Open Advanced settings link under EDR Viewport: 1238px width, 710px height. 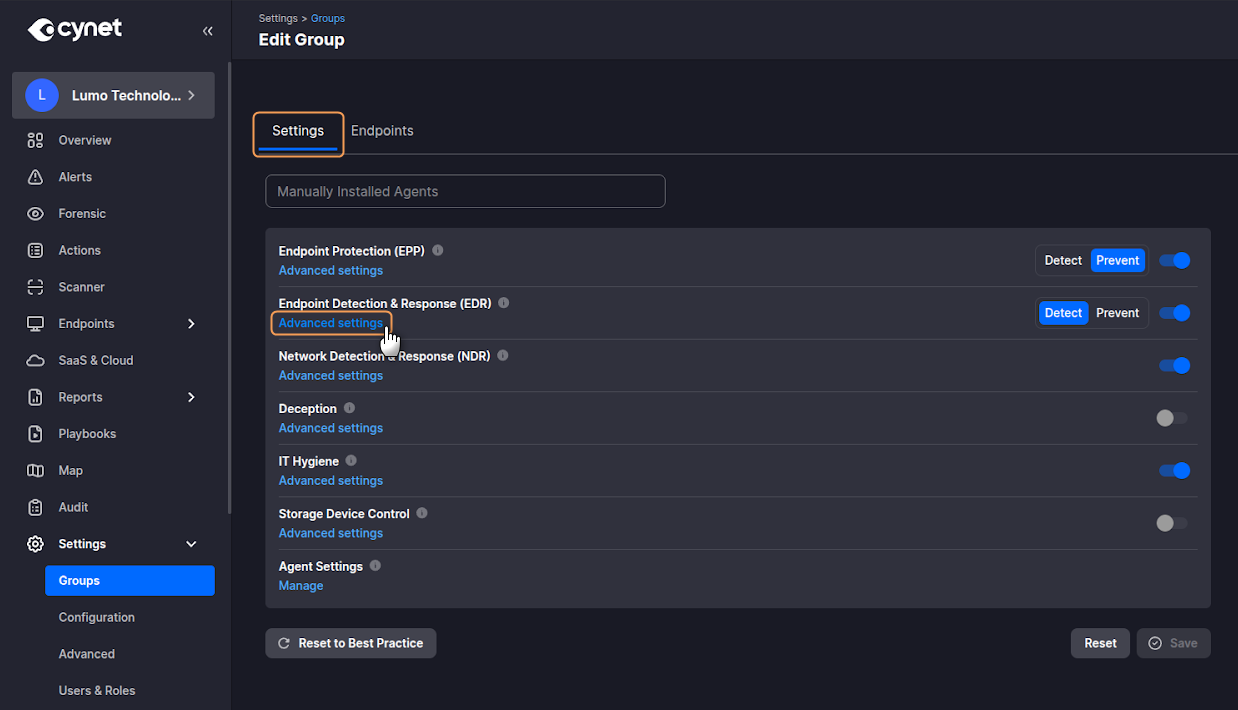[x=330, y=323]
